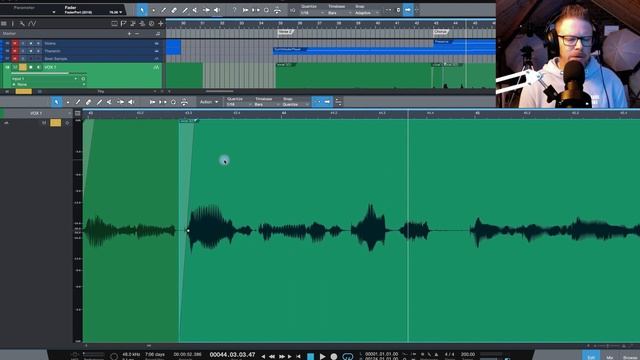This screenshot has width=640, height=360.
Task: Select the Paint tool in the audio editor toolbar
Action: pyautogui.click(x=99, y=102)
